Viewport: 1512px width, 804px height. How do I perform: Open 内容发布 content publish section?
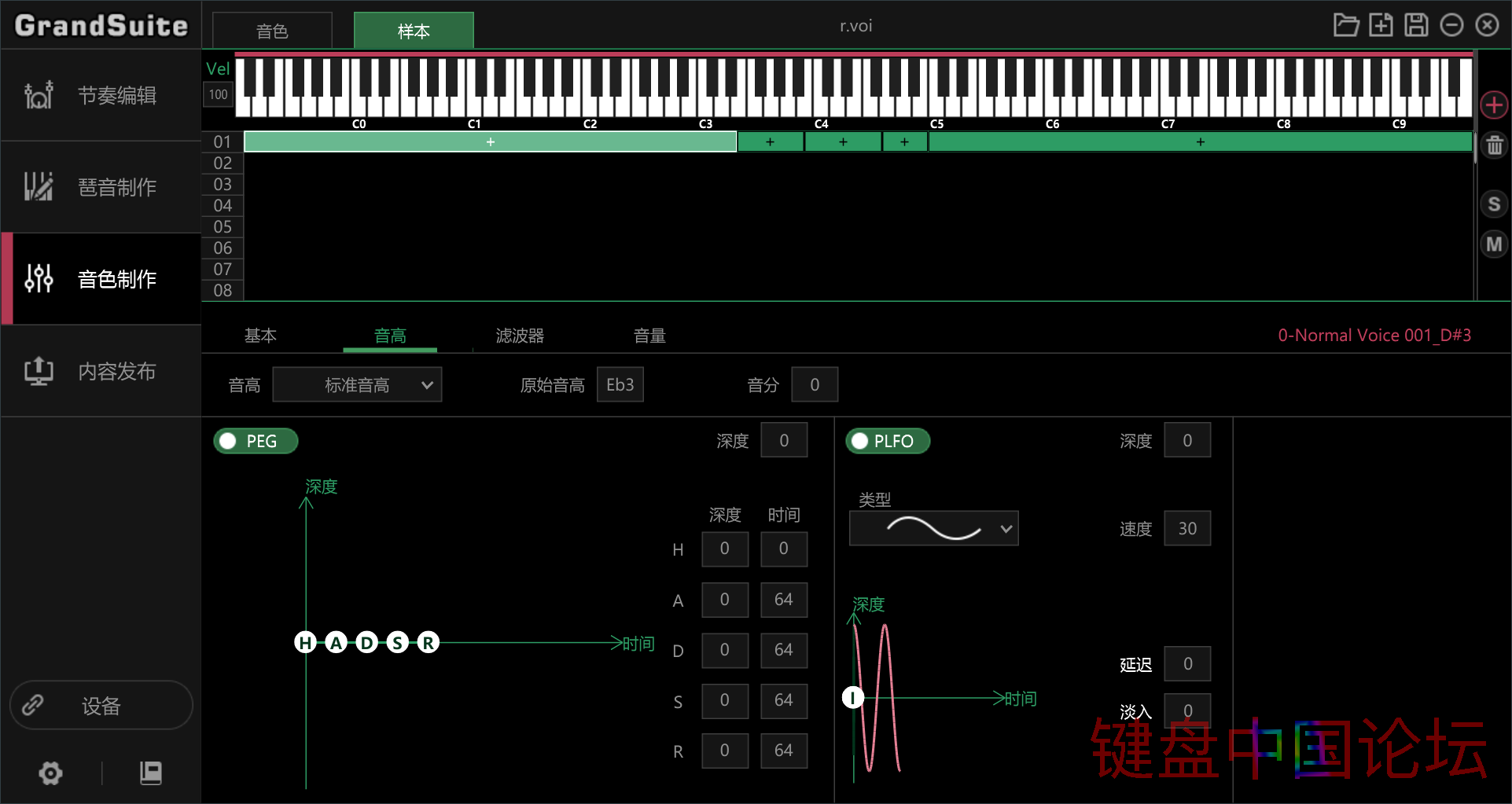click(x=101, y=371)
